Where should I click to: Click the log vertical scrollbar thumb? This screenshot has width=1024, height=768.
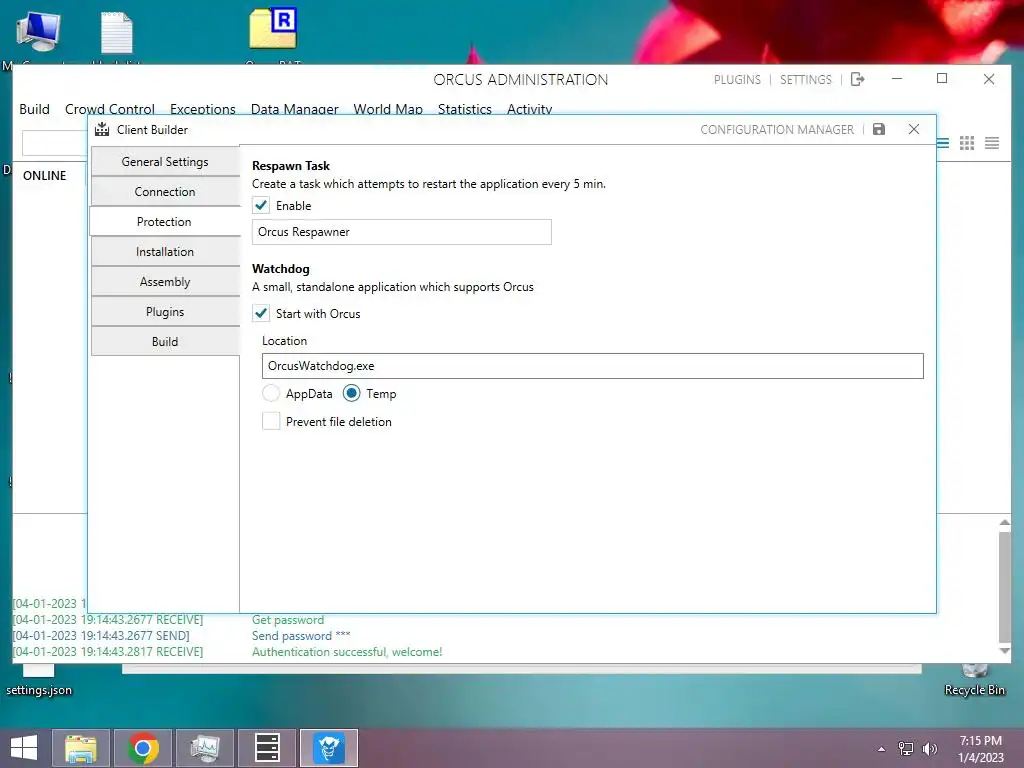pyautogui.click(x=1004, y=587)
